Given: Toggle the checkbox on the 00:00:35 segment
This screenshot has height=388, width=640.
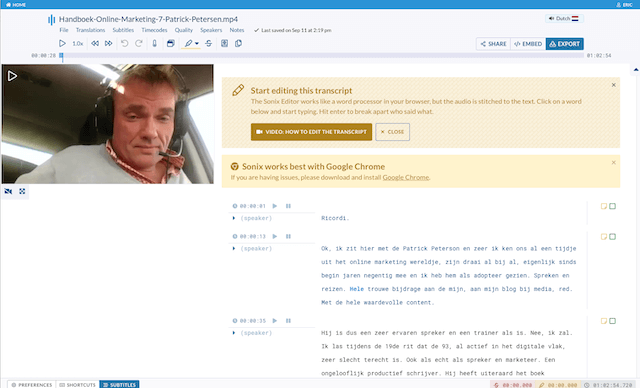Looking at the screenshot, I should pos(613,321).
